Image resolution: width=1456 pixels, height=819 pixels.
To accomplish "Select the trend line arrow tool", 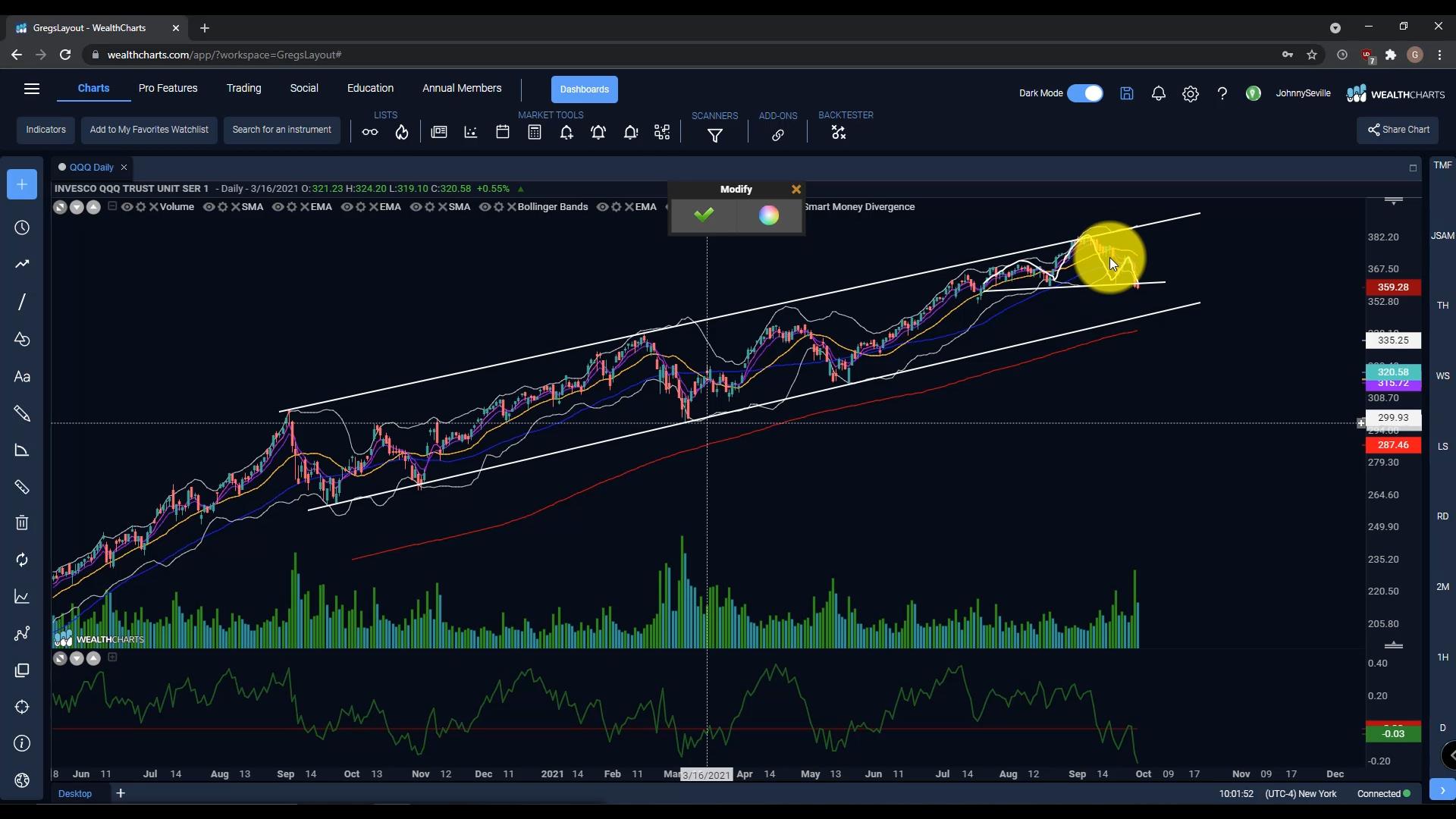I will [22, 265].
